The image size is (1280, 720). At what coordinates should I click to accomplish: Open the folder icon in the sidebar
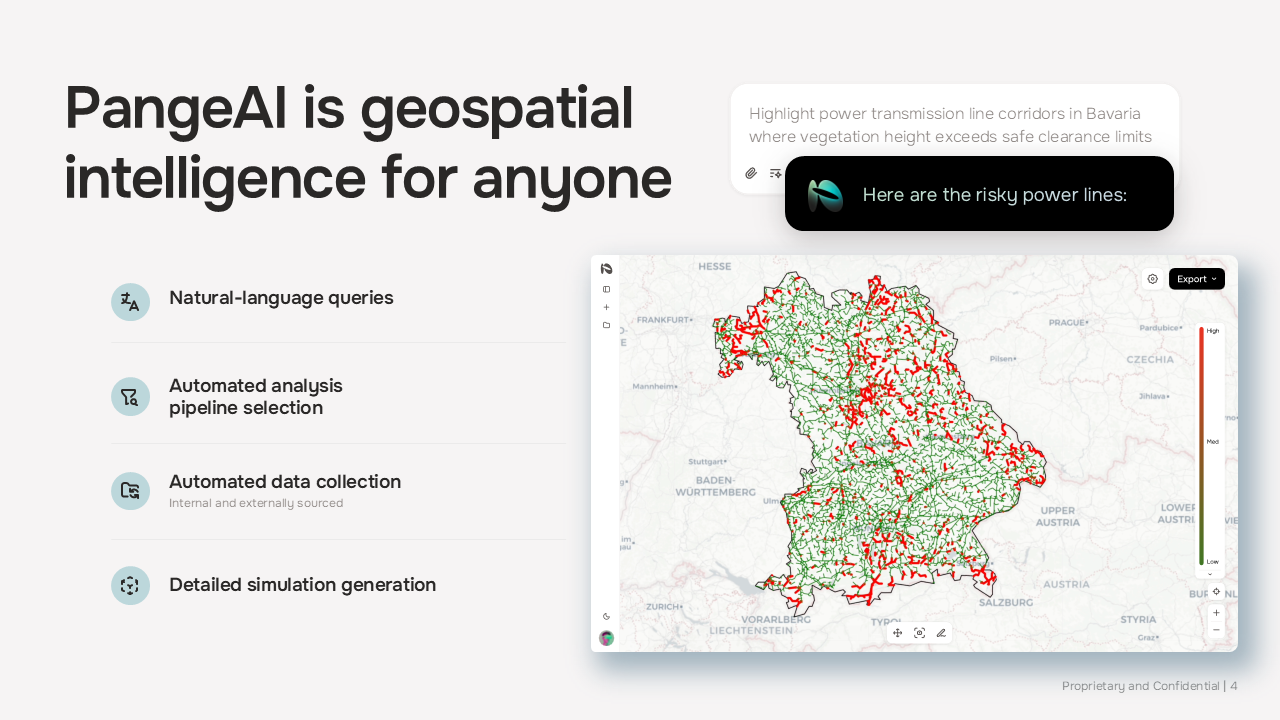[x=606, y=325]
